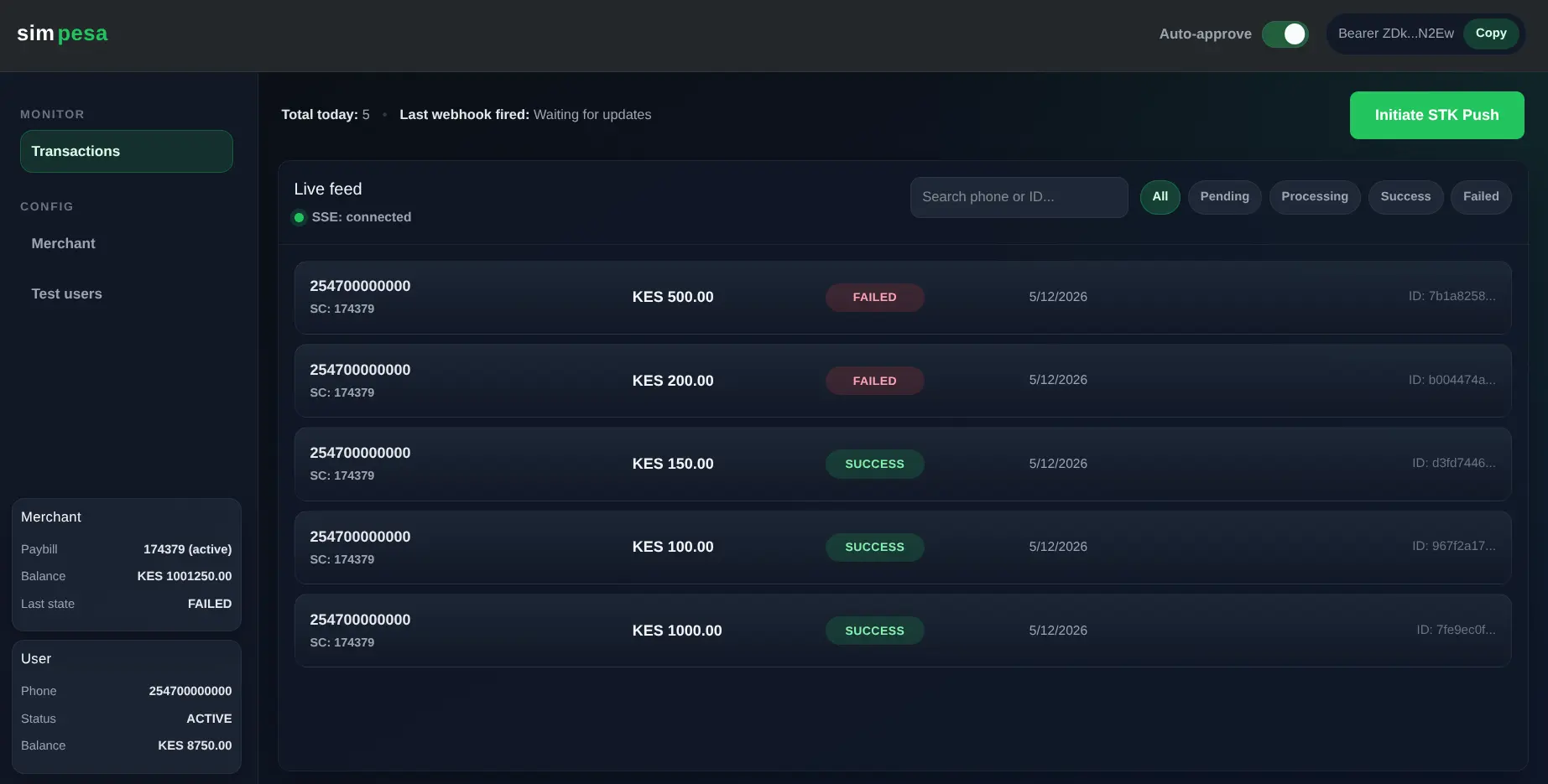Click Paybill value 174379 (active)
1548x784 pixels.
[x=187, y=549]
